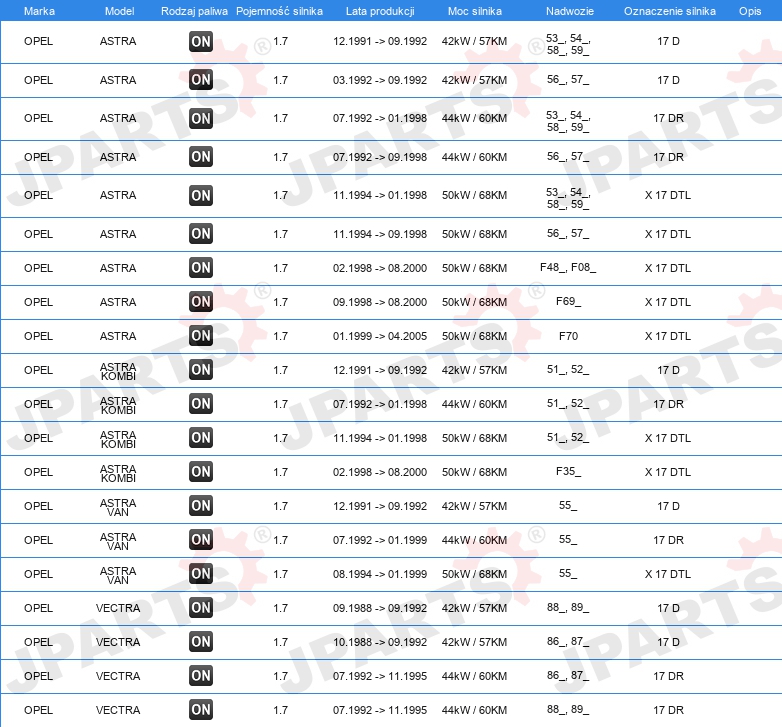This screenshot has width=782, height=727.
Task: Click the ON icon for ASTRA 11.1994 -> 01.1998 53_, 54_
Action: click(x=201, y=195)
